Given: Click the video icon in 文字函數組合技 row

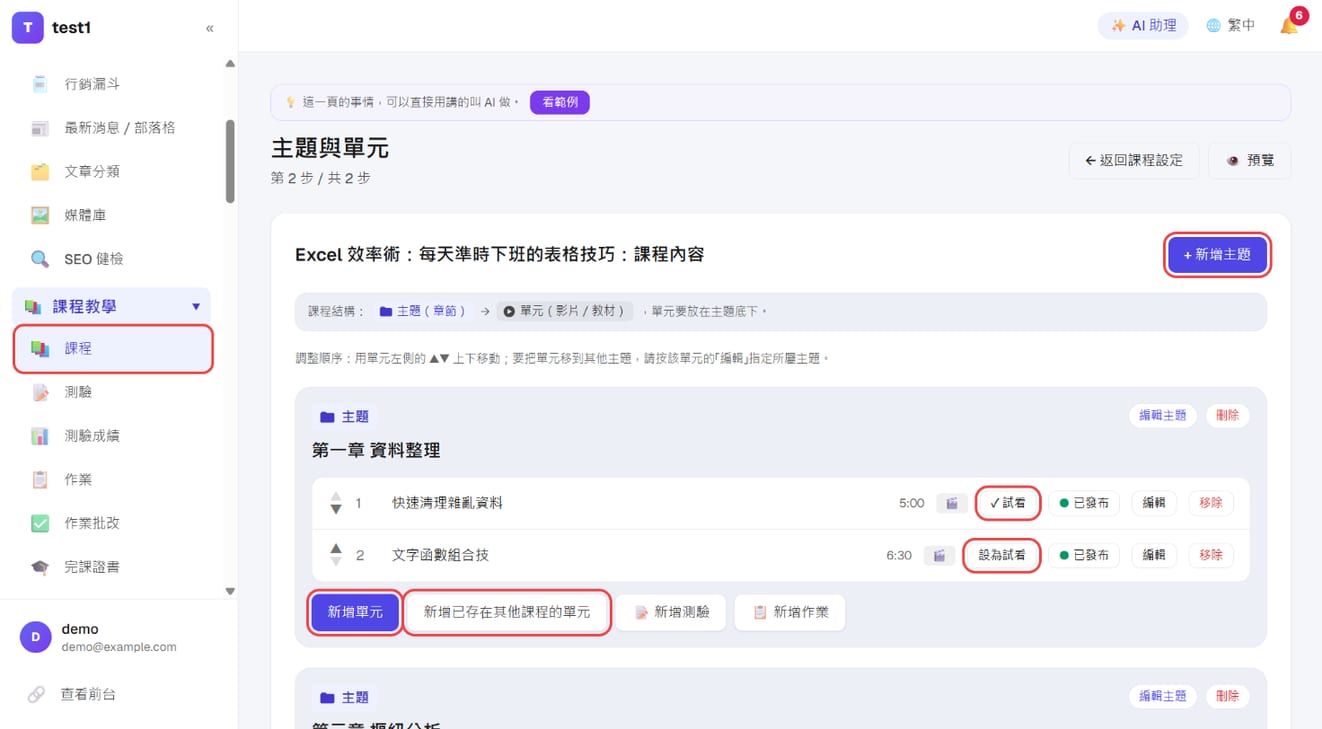Looking at the screenshot, I should click(938, 555).
